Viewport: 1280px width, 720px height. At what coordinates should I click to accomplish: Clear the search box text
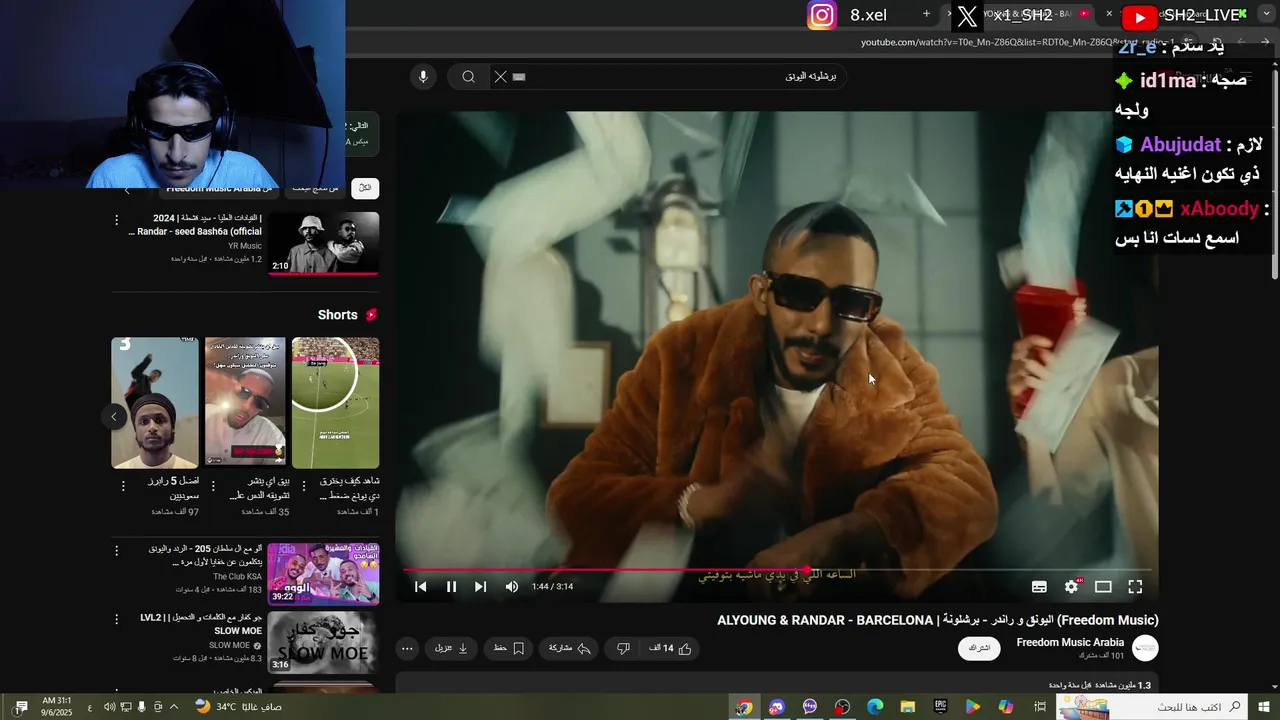(501, 77)
